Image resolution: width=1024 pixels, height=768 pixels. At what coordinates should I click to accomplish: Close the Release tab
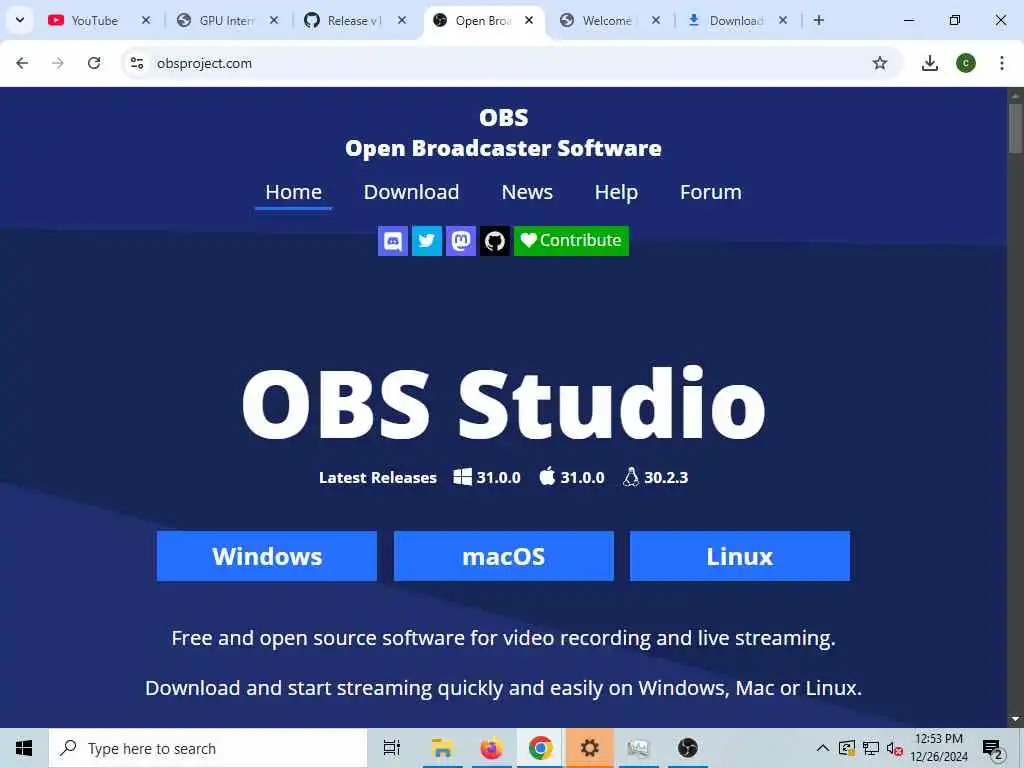402,20
